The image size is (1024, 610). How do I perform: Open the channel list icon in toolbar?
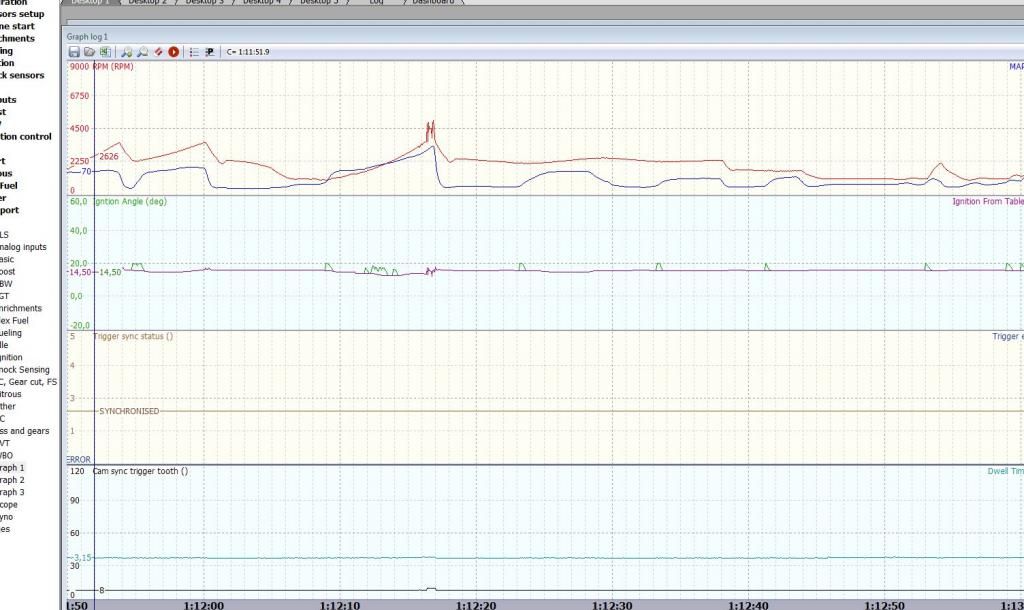[x=194, y=52]
